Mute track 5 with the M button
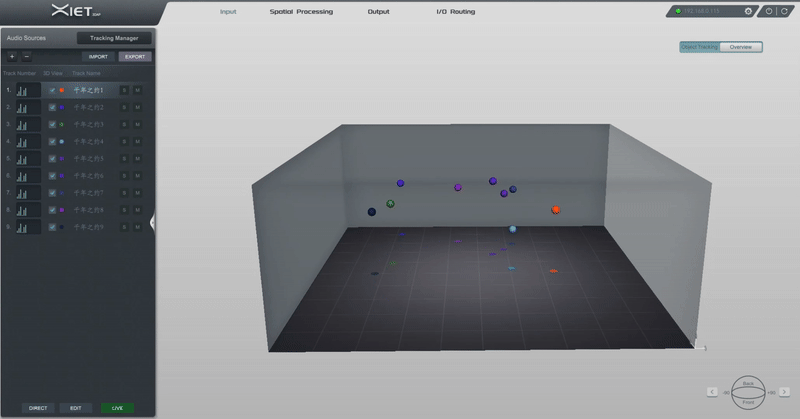This screenshot has width=800, height=419. (137, 159)
